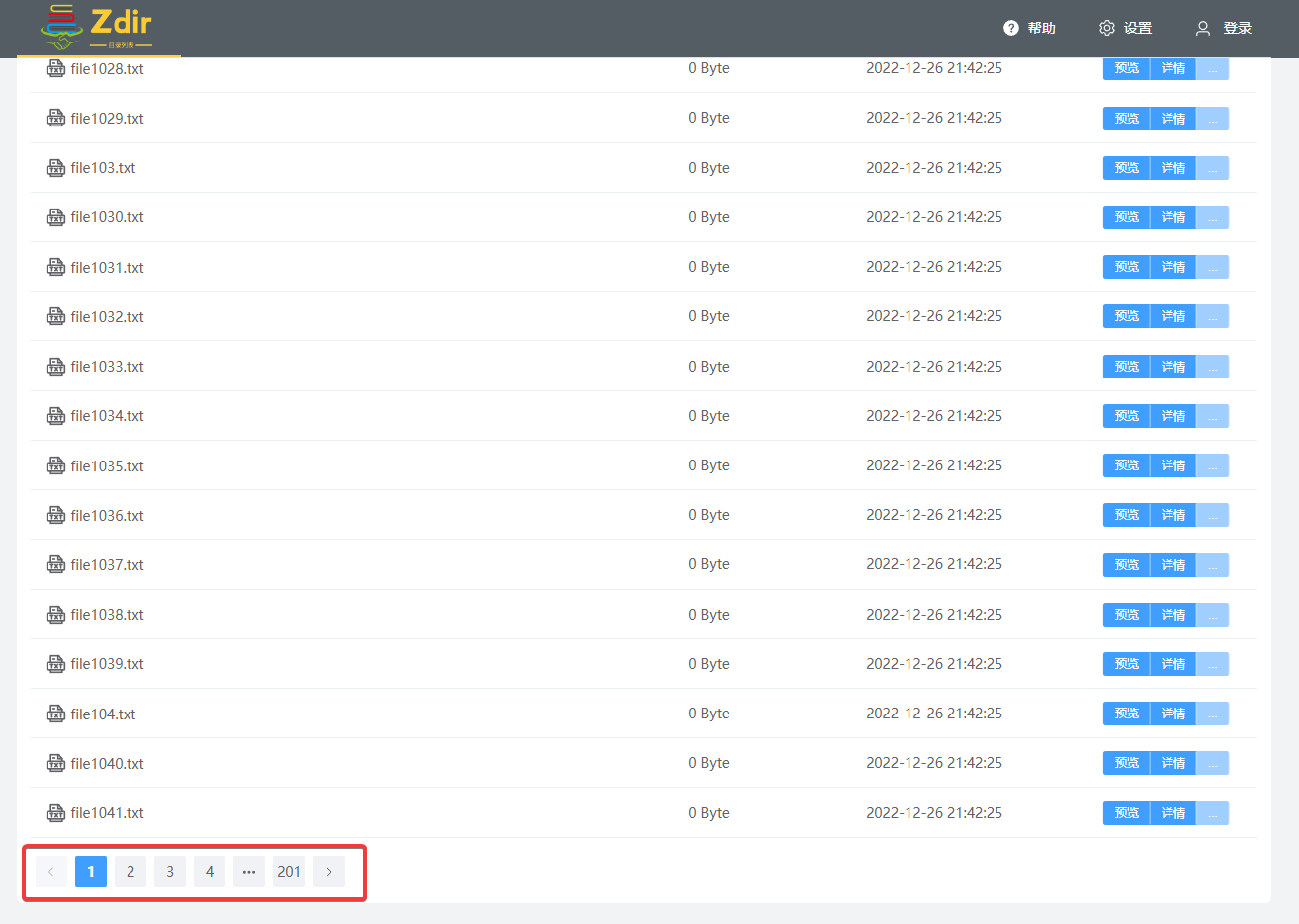
Task: Click the settings gear icon
Action: click(1106, 28)
